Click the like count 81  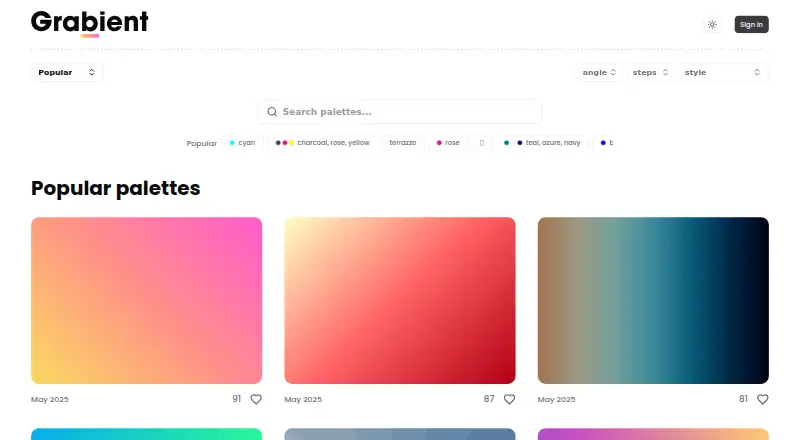(x=743, y=399)
